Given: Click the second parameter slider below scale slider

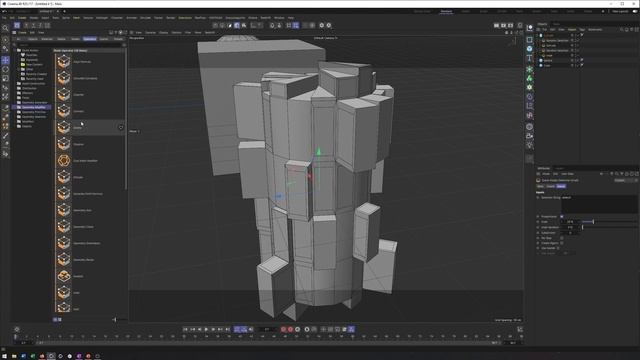Looking at the screenshot, I should click(x=609, y=227).
